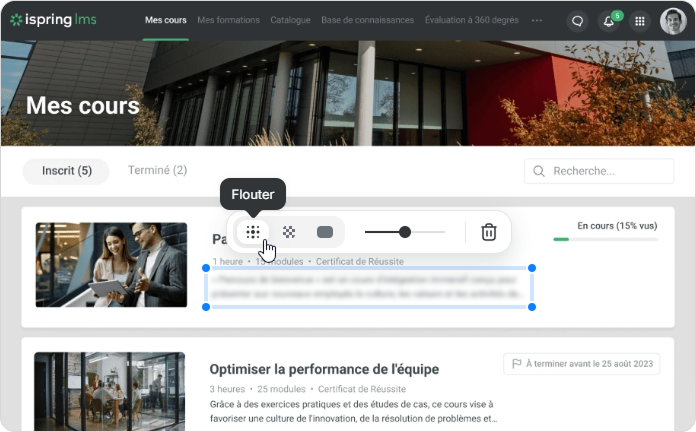Image resolution: width=696 pixels, height=432 pixels.
Task: Switch to the Terminé (2) tab
Action: tap(157, 171)
